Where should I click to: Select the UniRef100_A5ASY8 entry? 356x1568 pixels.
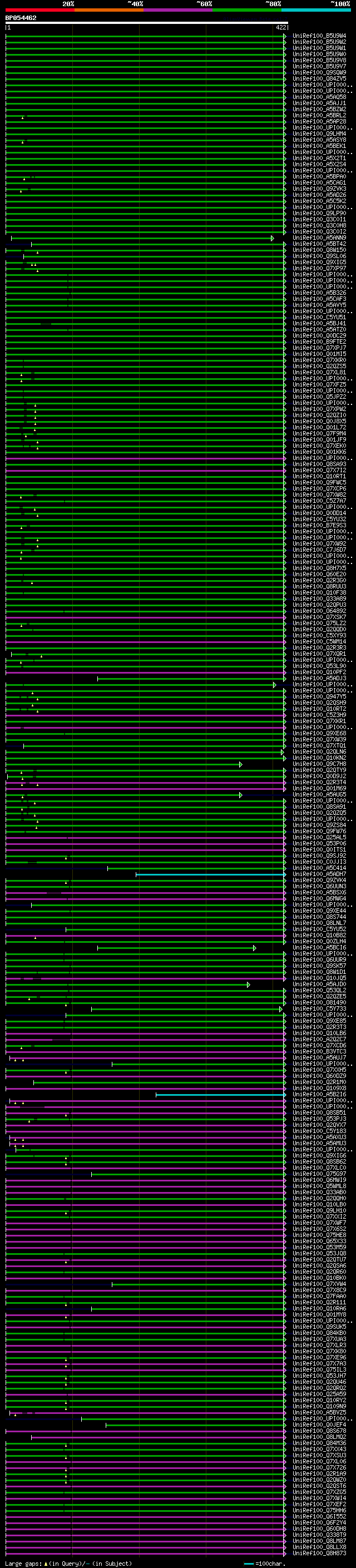tap(319, 140)
